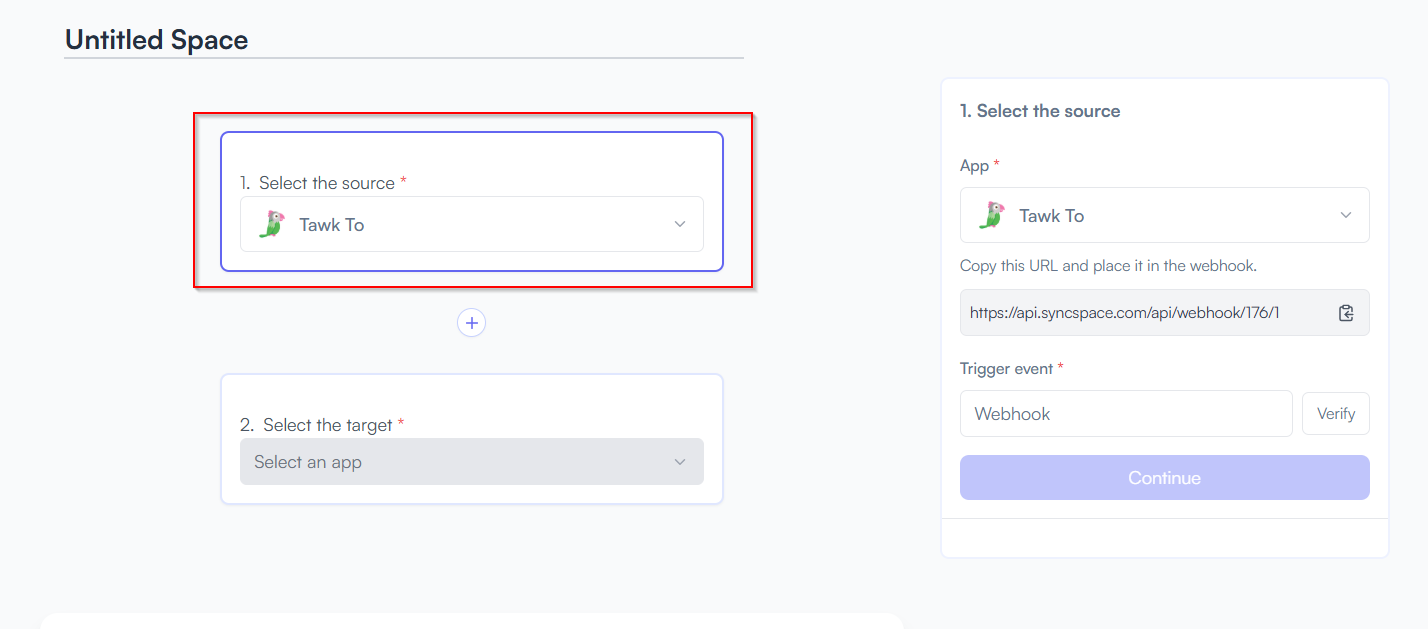Click the Webhook trigger event field
The width and height of the screenshot is (1428, 629).
(1126, 414)
